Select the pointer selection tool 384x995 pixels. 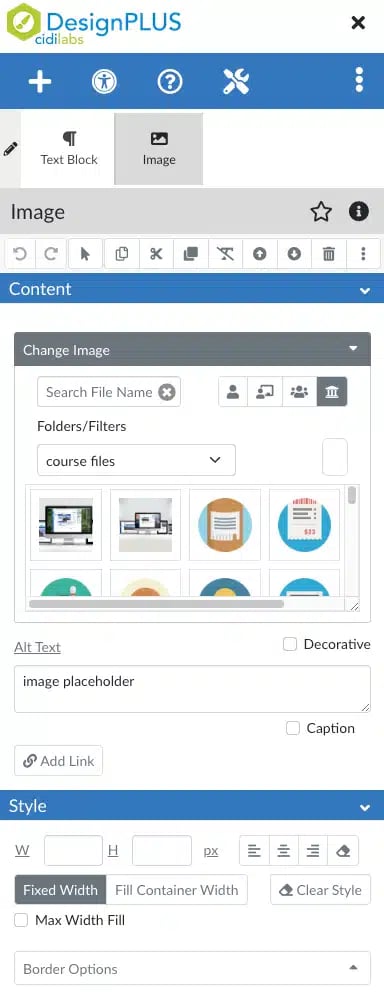pyautogui.click(x=85, y=254)
